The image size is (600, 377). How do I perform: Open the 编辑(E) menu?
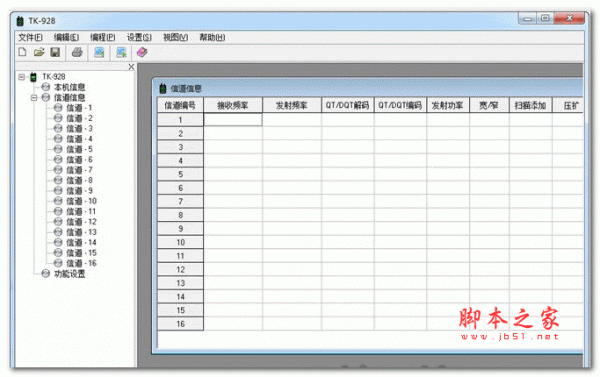point(66,37)
